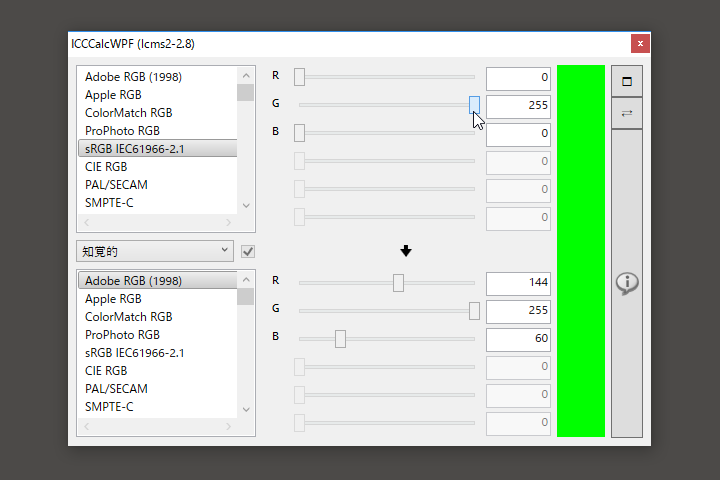
Task: Select Adobe RGB (1998) in source list
Action: (x=158, y=77)
